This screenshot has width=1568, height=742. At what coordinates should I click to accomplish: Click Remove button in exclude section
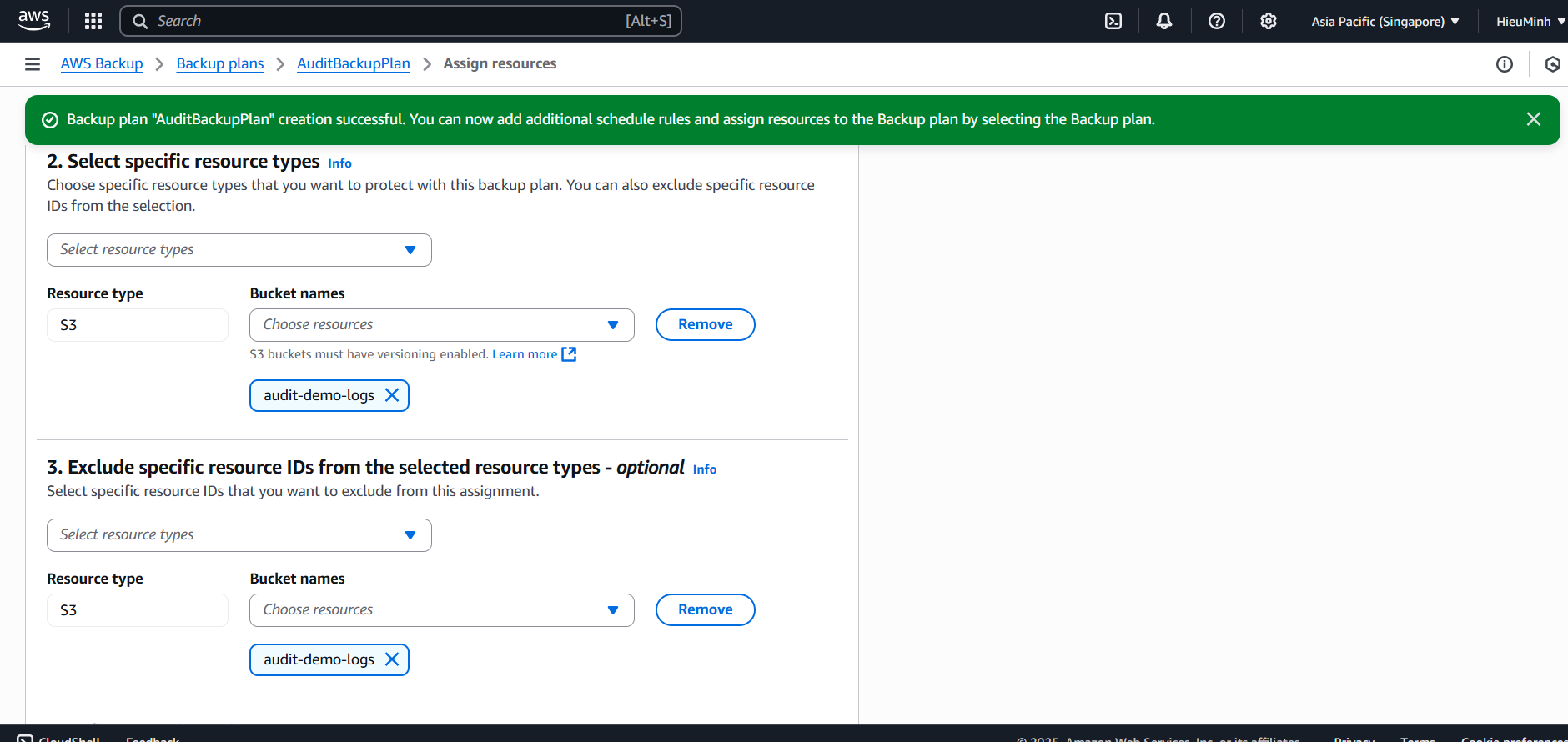click(x=706, y=610)
